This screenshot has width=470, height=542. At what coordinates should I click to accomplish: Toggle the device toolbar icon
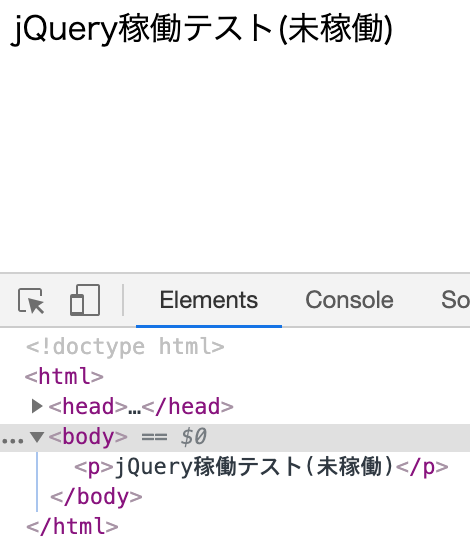pyautogui.click(x=85, y=300)
